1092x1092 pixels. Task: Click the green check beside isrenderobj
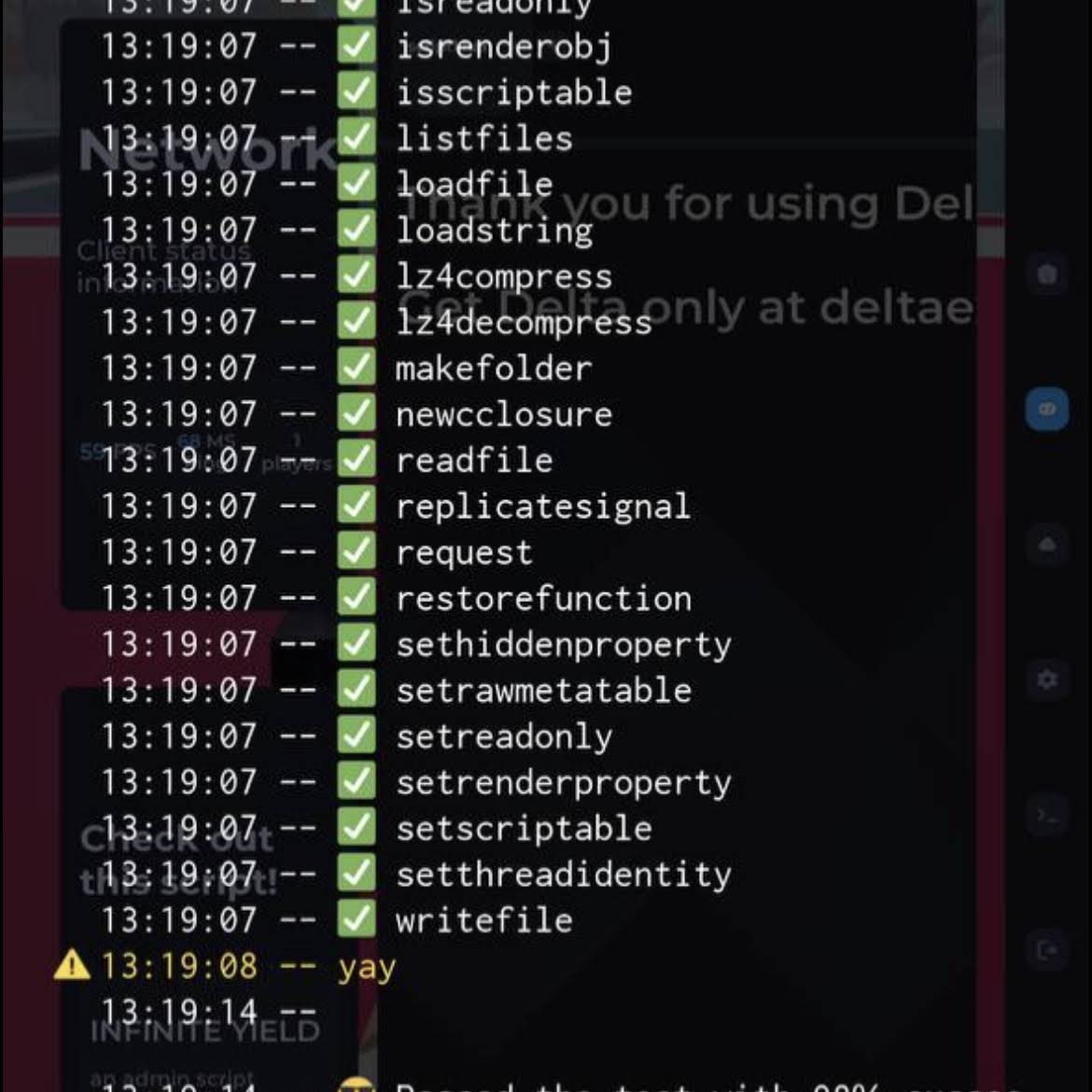point(356,46)
